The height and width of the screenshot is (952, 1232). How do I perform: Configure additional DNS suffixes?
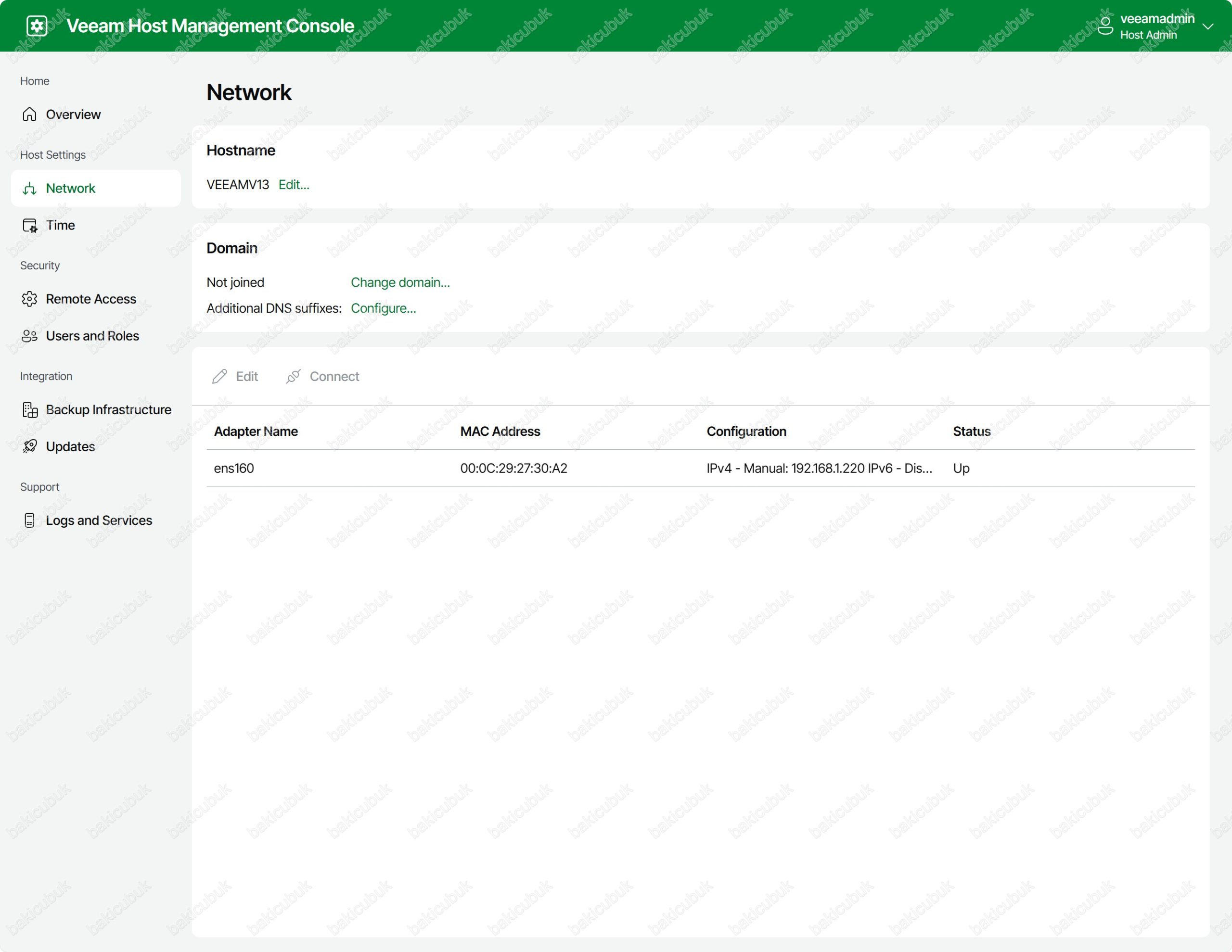(x=383, y=308)
